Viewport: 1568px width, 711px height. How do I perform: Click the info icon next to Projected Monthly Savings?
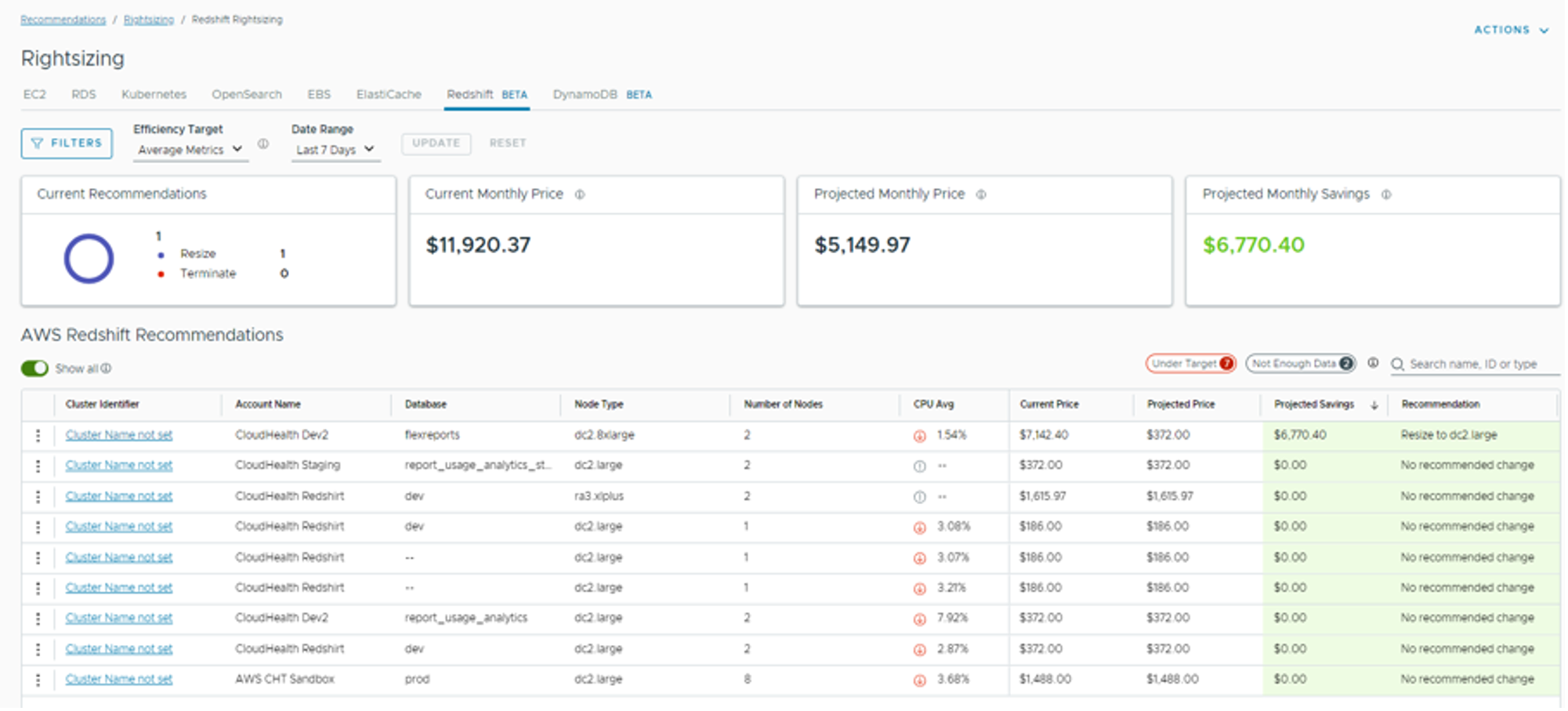[1386, 194]
